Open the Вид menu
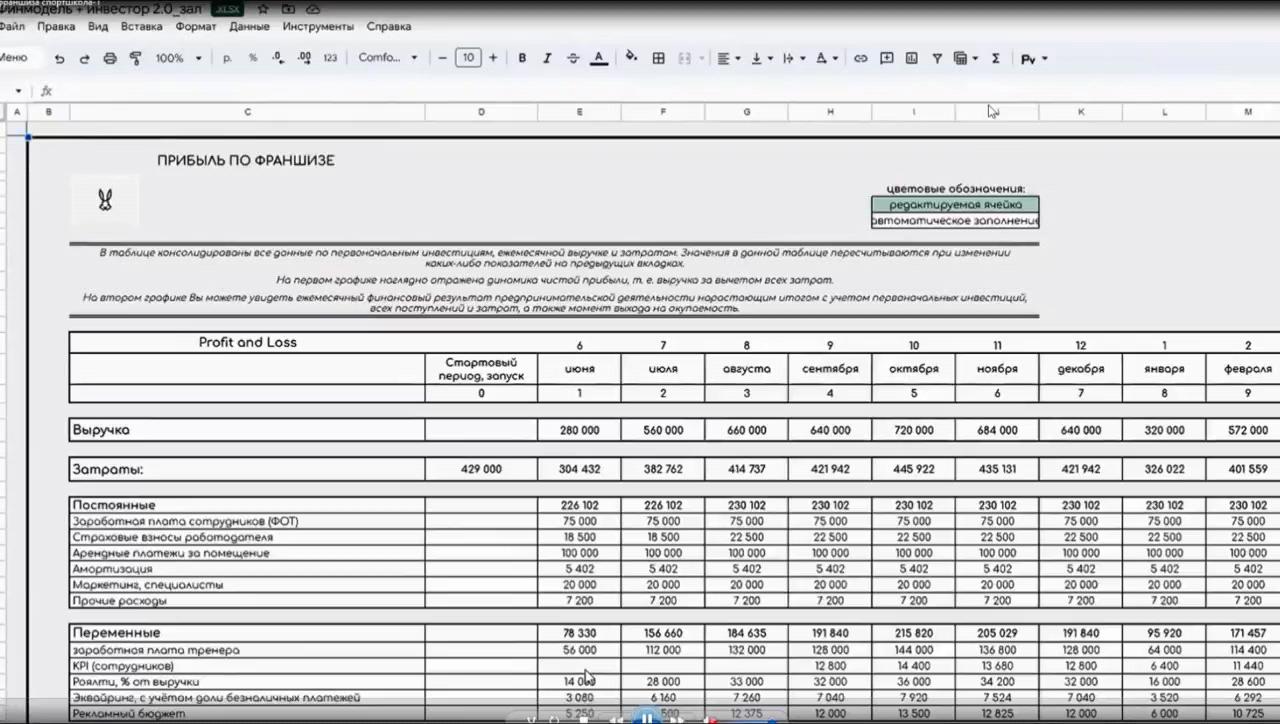Image resolution: width=1280 pixels, height=724 pixels. [x=98, y=27]
